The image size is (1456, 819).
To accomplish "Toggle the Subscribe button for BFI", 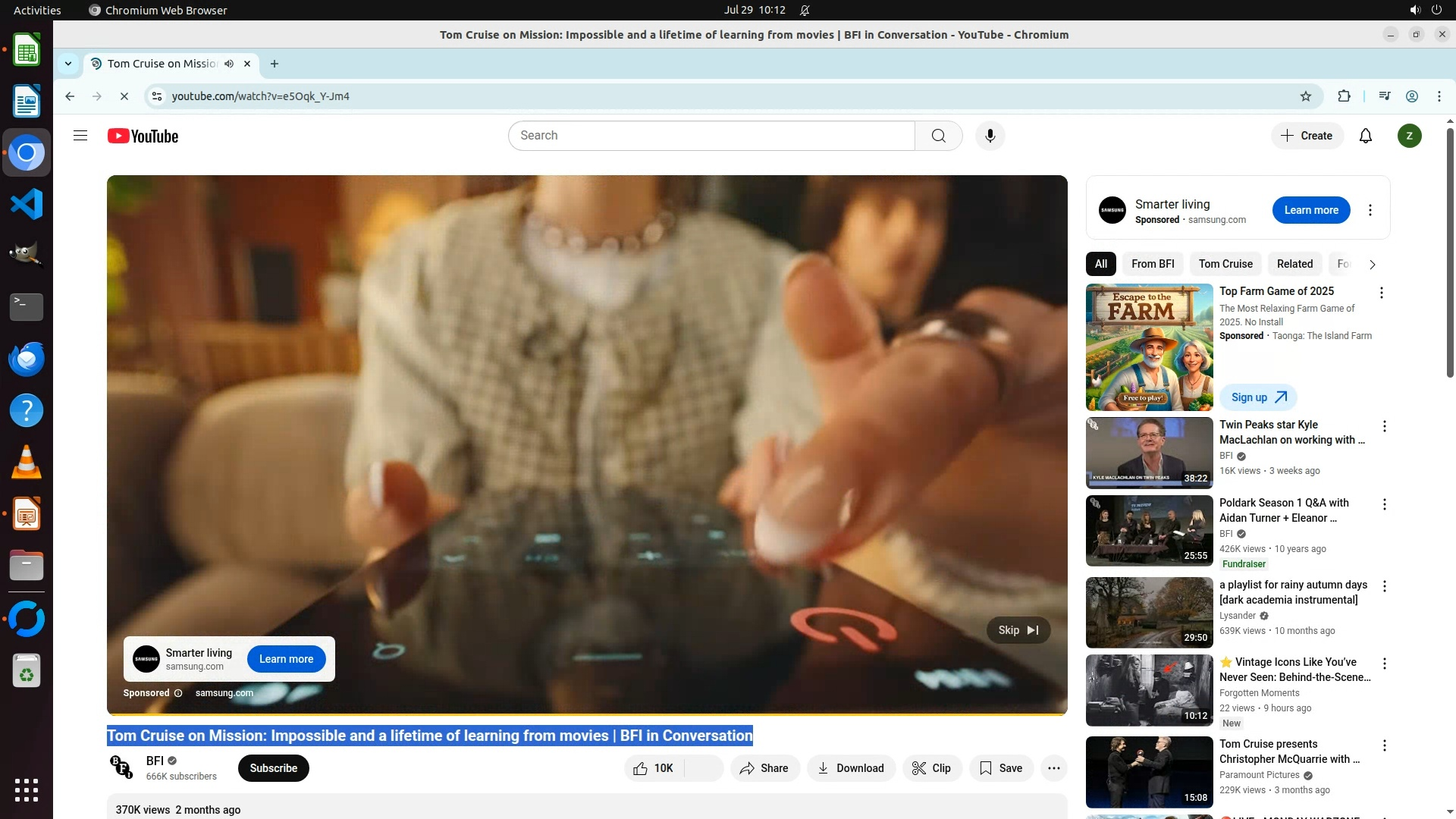I will (x=273, y=768).
